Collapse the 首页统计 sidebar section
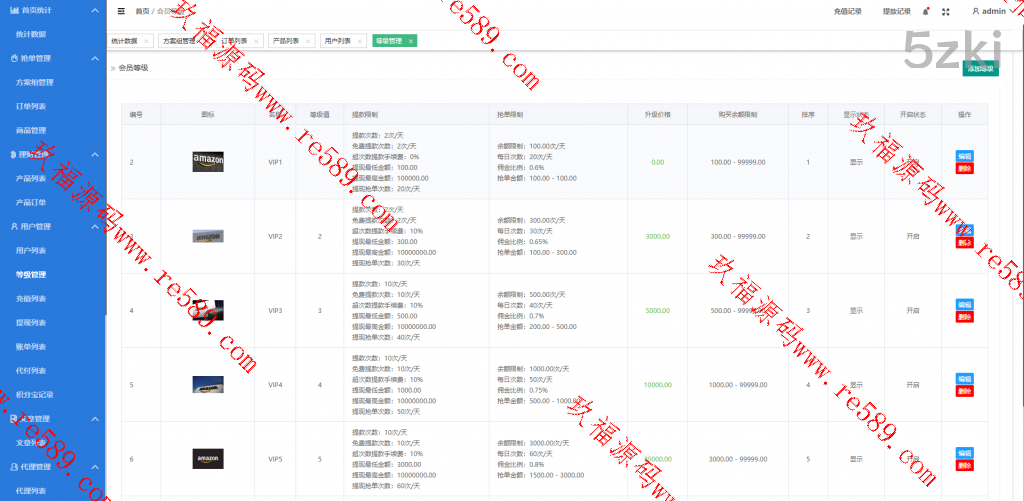This screenshot has height=501, width=1024. [94, 10]
